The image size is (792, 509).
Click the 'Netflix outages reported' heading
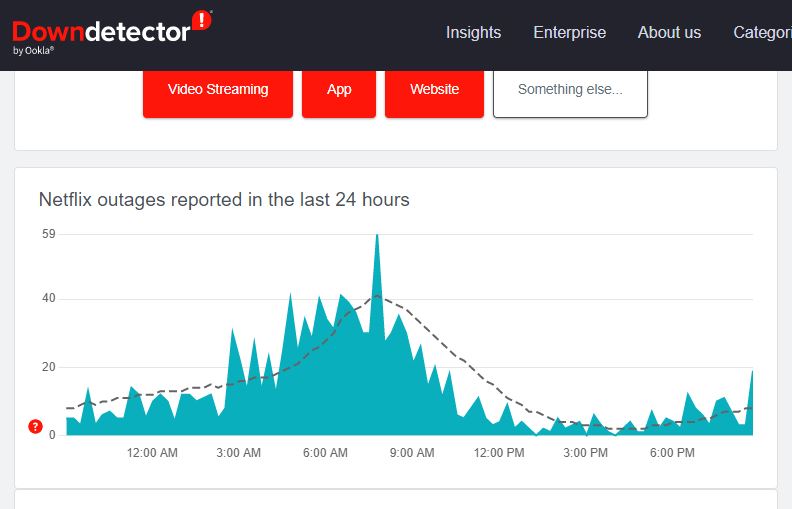[224, 199]
